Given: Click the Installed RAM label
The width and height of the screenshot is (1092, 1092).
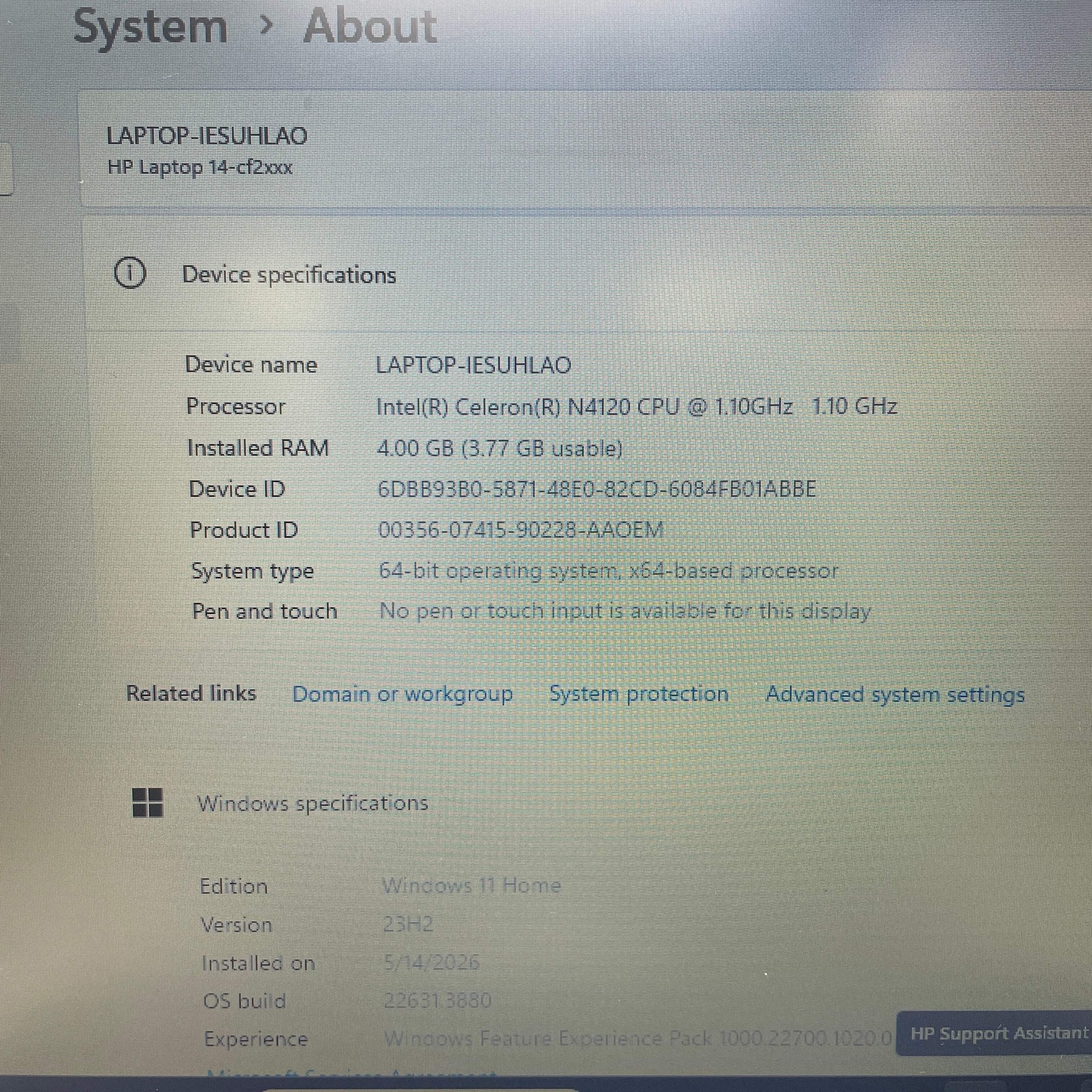Looking at the screenshot, I should click(x=258, y=448).
